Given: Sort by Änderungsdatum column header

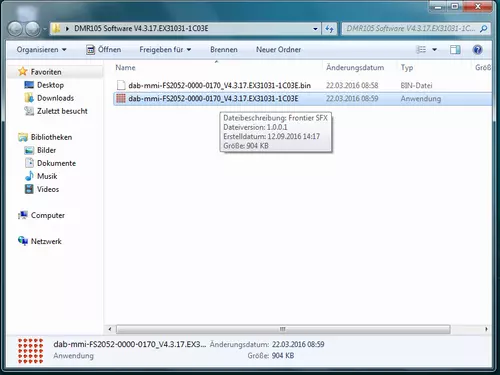Looking at the screenshot, I should click(x=355, y=68).
